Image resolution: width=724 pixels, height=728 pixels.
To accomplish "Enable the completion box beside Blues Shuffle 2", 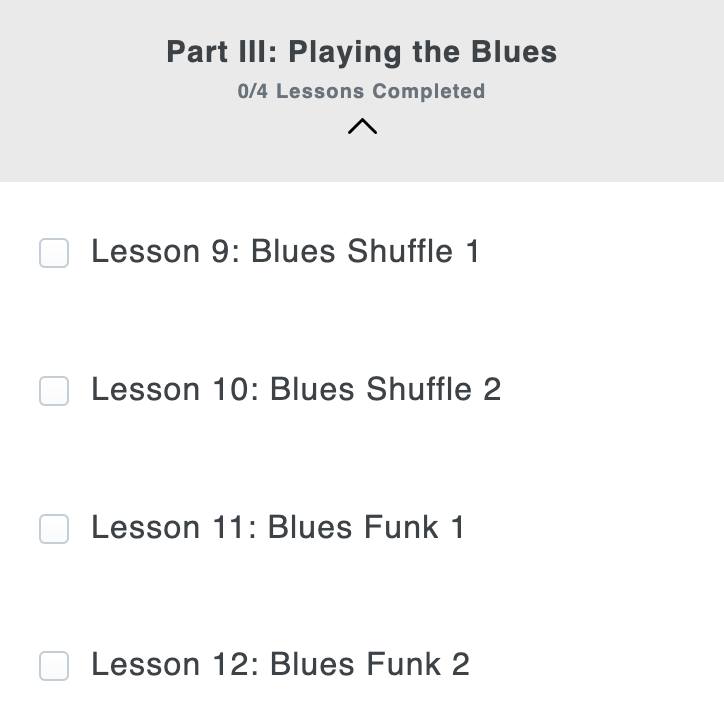I will 54,391.
